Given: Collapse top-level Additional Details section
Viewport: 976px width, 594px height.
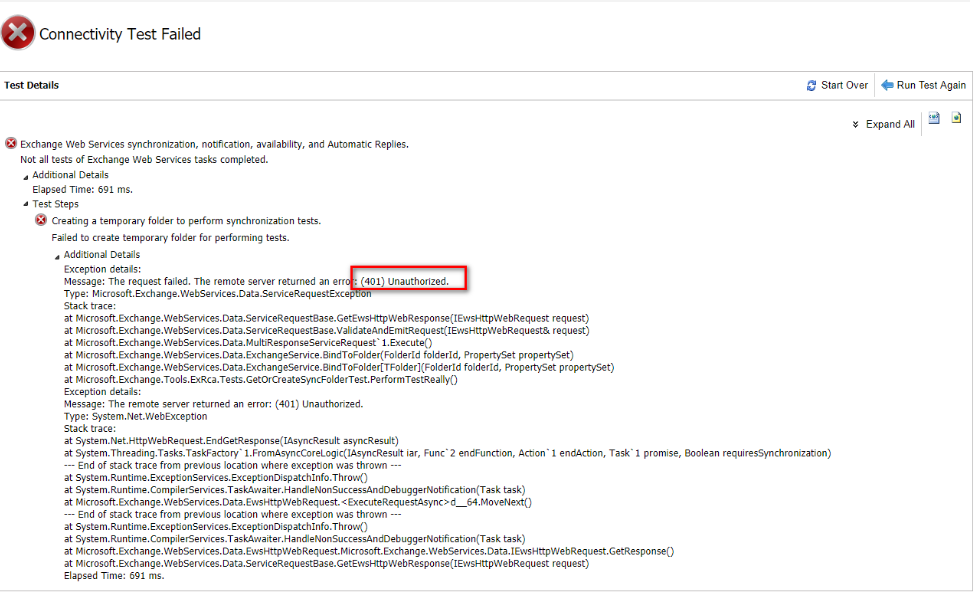Looking at the screenshot, I should click(x=26, y=177).
